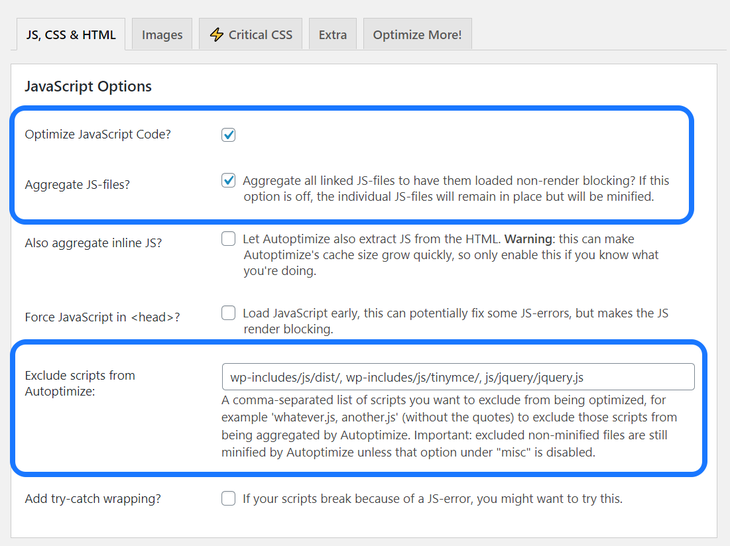Click the 'Force JavaScript in <head>?' label
Image resolution: width=730 pixels, height=546 pixels.
[x=102, y=317]
